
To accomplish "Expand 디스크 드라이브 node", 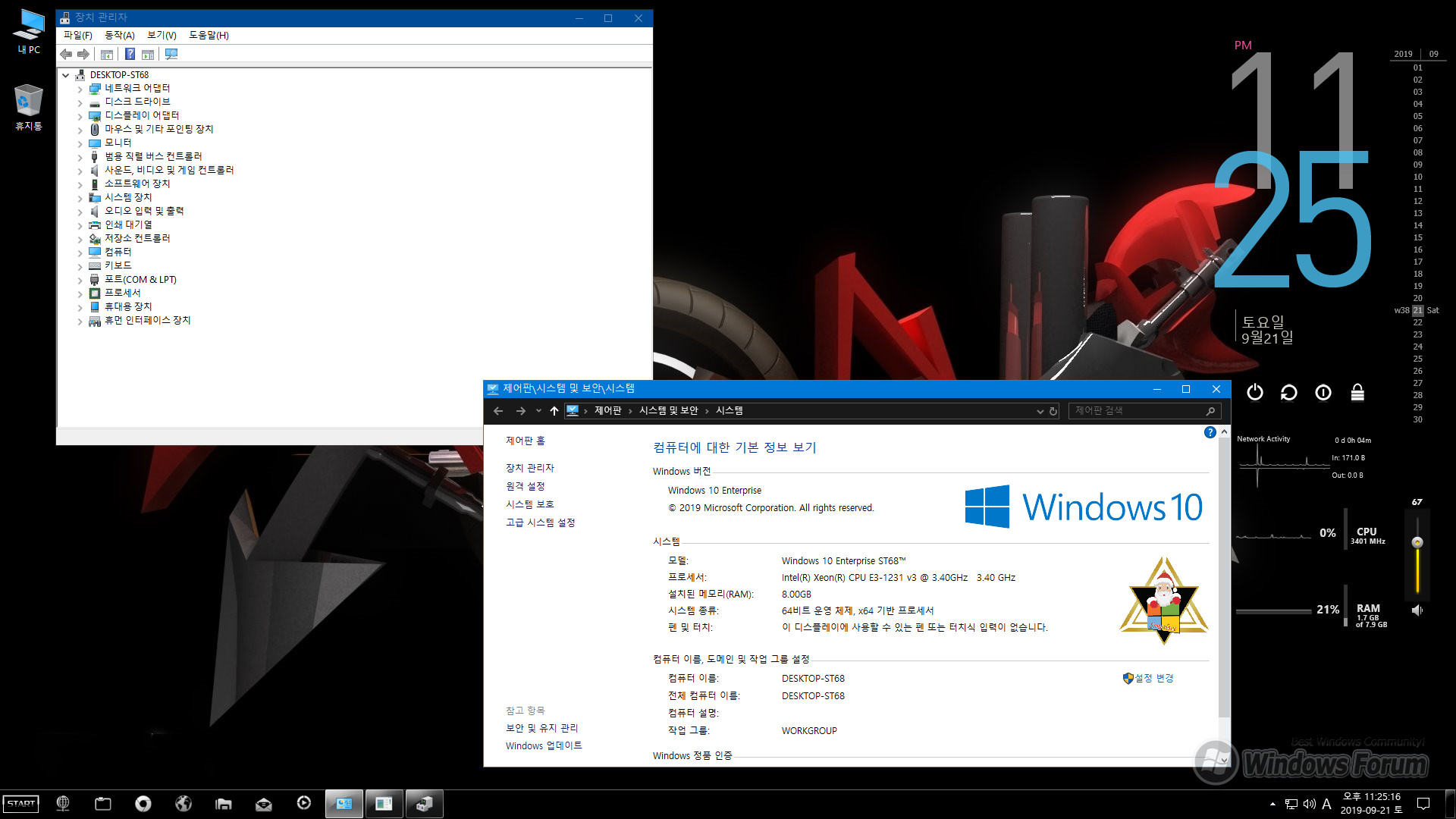I will click(x=80, y=102).
